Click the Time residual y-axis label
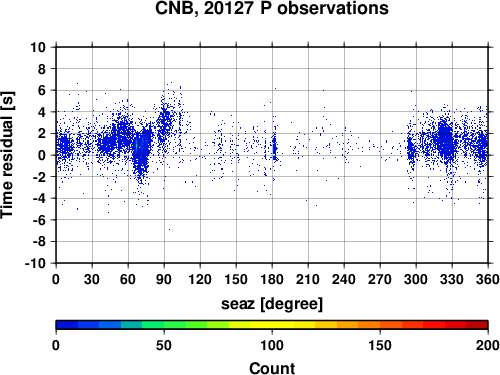Viewport: 500px width, 375px height. (x=7, y=155)
